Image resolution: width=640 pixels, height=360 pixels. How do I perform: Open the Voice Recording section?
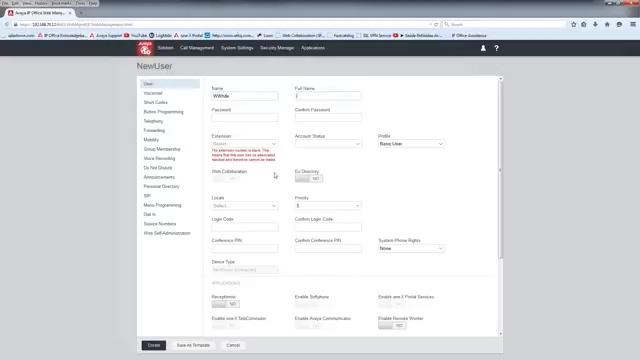(x=159, y=158)
